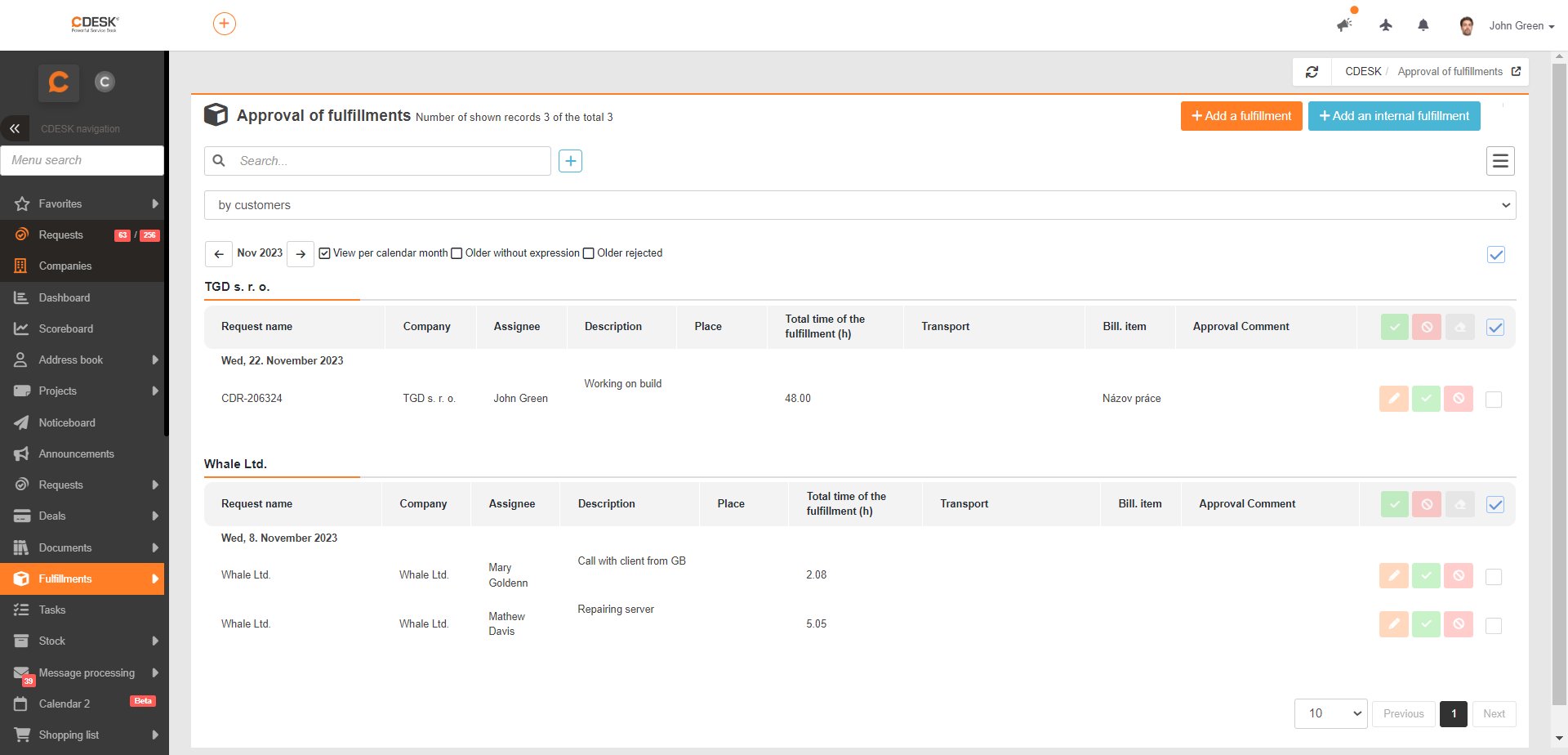1568x755 pixels.
Task: Focus the Menu search field
Action: (82, 160)
